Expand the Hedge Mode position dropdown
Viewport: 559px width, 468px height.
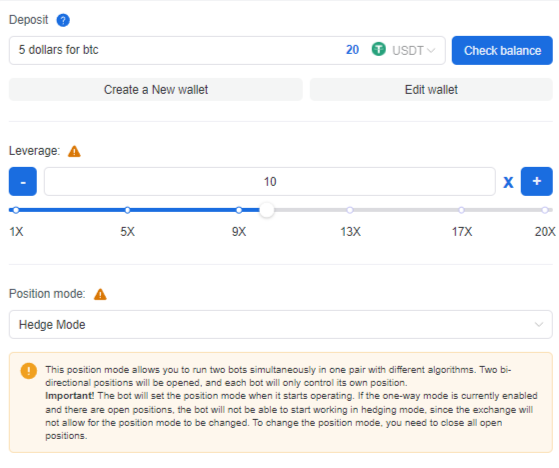point(281,324)
